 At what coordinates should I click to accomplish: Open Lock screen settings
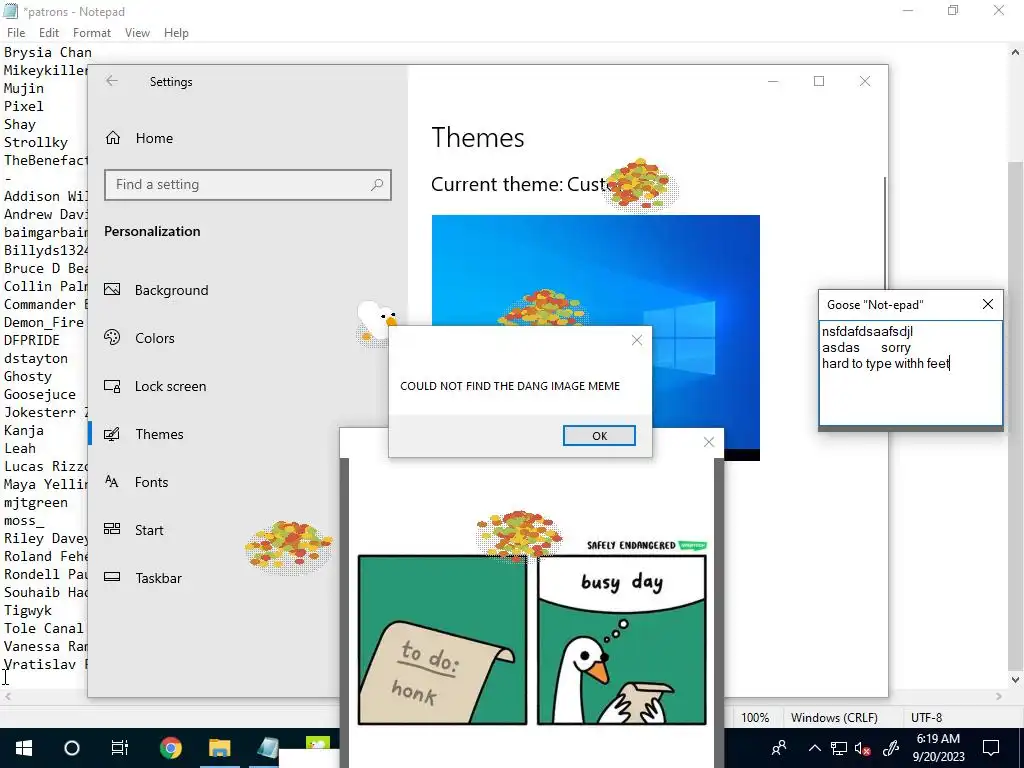[x=170, y=386]
